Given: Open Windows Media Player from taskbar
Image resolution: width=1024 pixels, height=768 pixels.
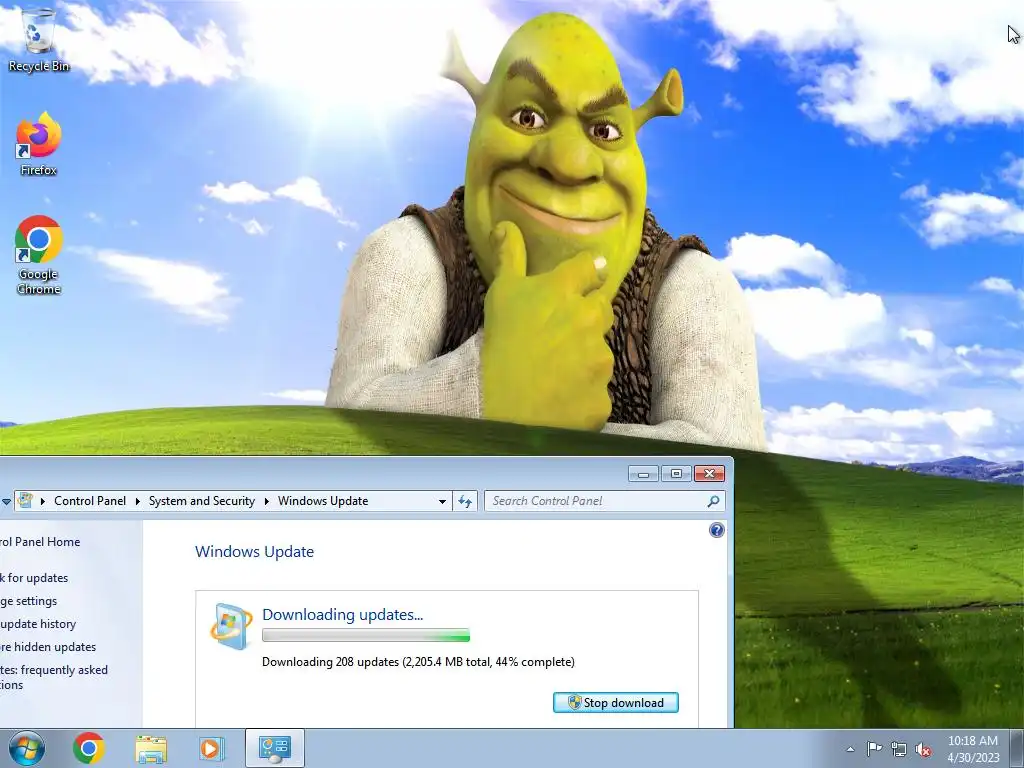Looking at the screenshot, I should click(x=211, y=748).
